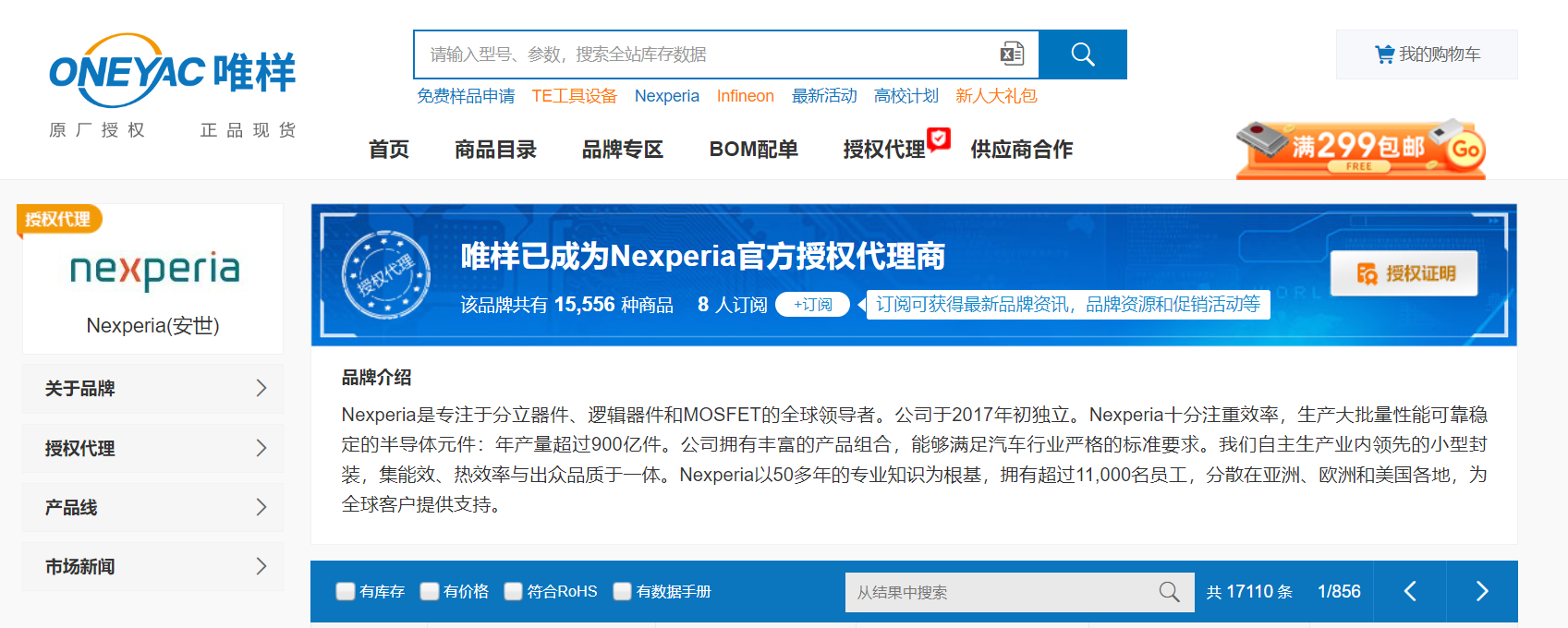Click the 授权证明 button
Image resolution: width=1568 pixels, height=628 pixels.
[x=1404, y=273]
